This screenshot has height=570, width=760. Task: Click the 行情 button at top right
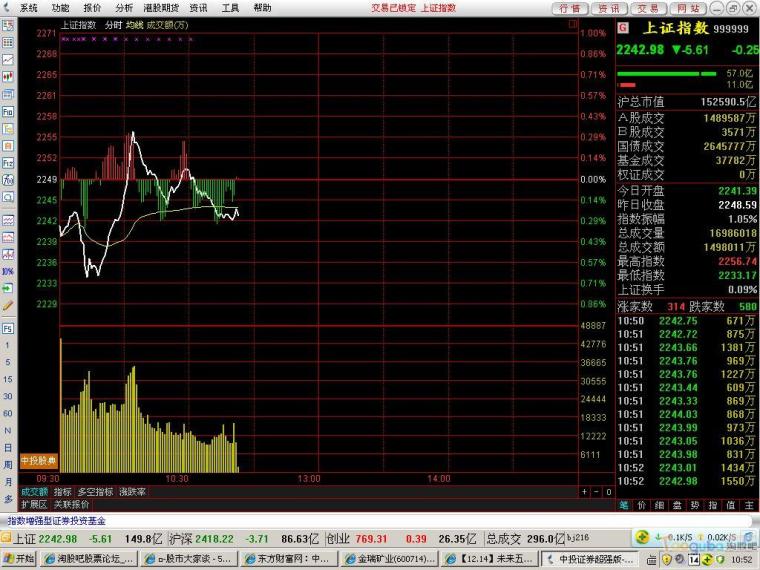(570, 7)
